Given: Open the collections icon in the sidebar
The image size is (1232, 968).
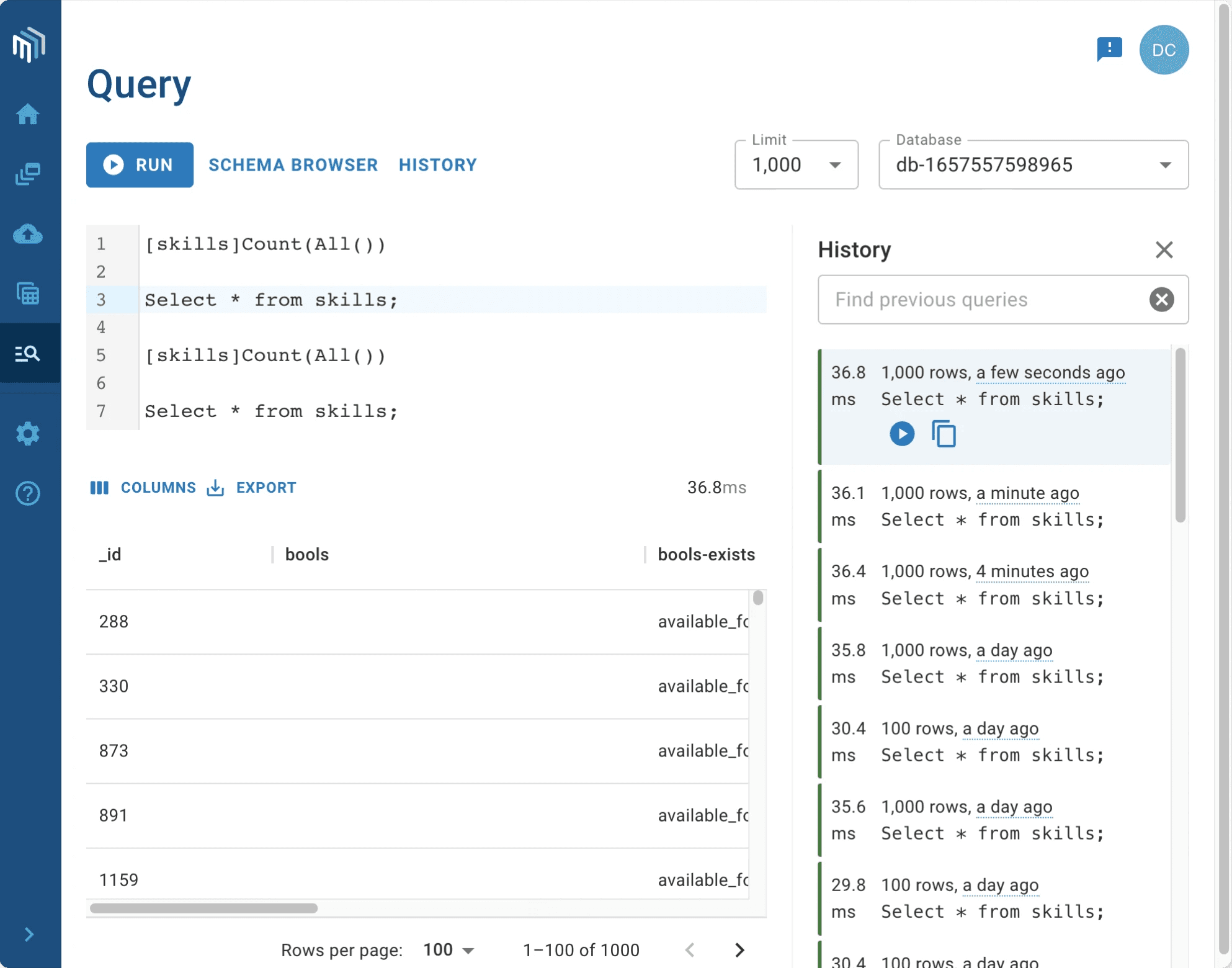Looking at the screenshot, I should point(28,174).
